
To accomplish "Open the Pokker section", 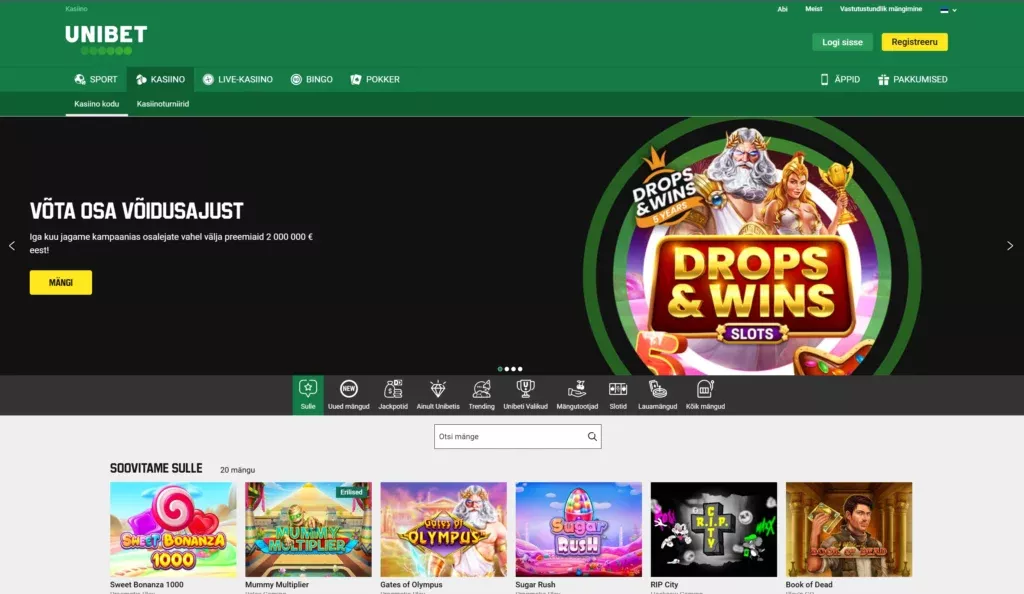I will point(375,79).
